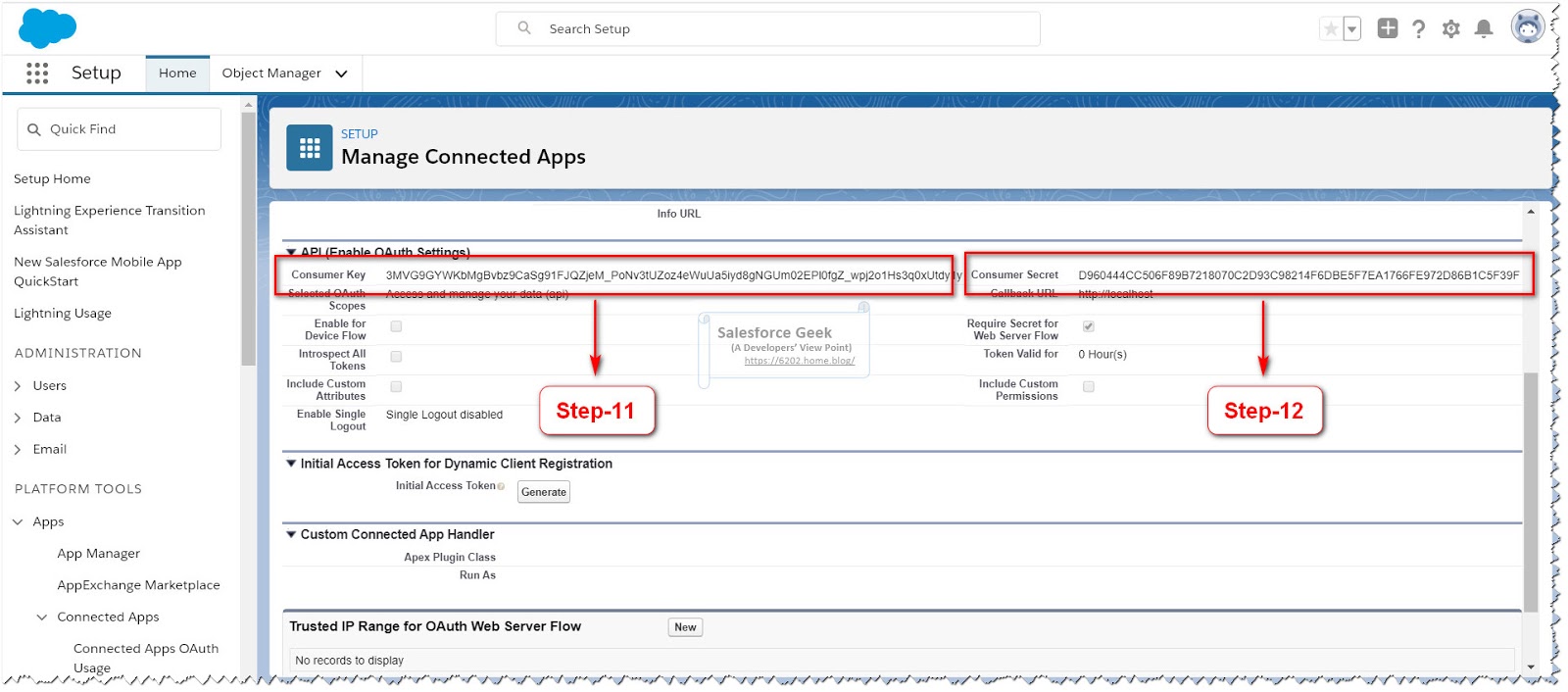Click the Apex Plugin Class label
The image size is (1568, 692).
[450, 558]
